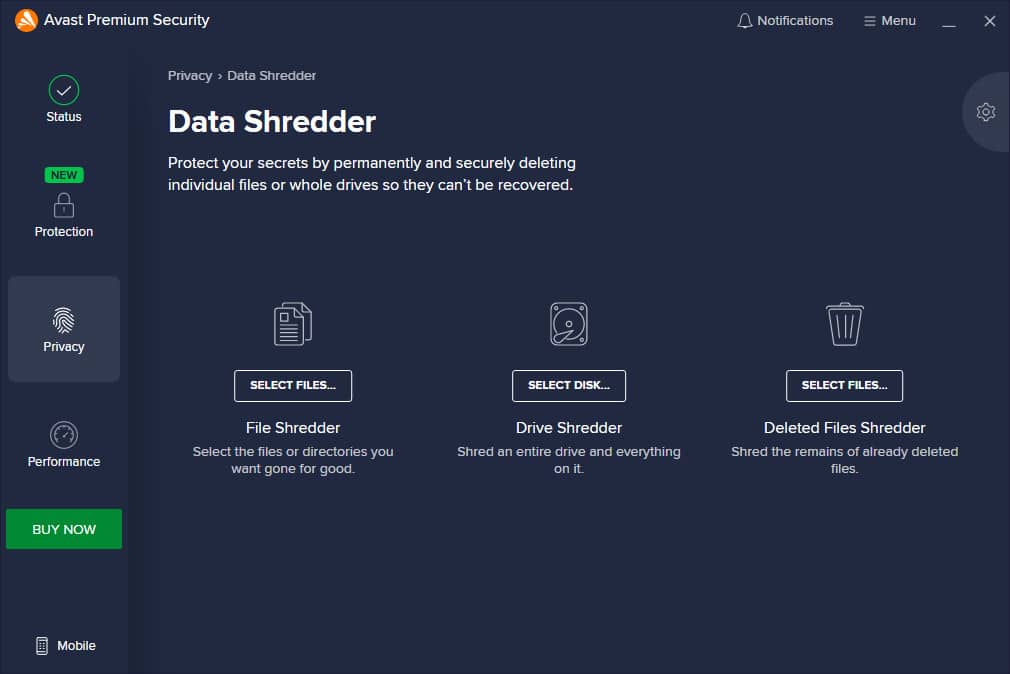Open Status via the checkmark icon

pyautogui.click(x=64, y=90)
